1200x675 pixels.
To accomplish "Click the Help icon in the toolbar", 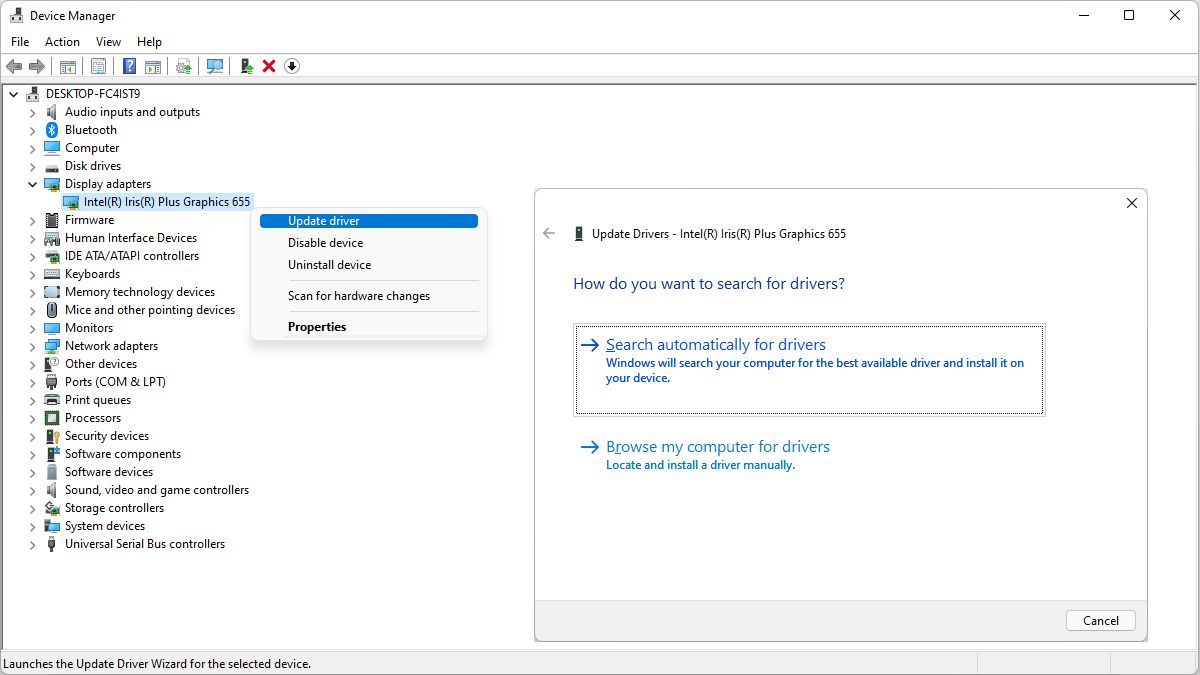I will click(129, 66).
